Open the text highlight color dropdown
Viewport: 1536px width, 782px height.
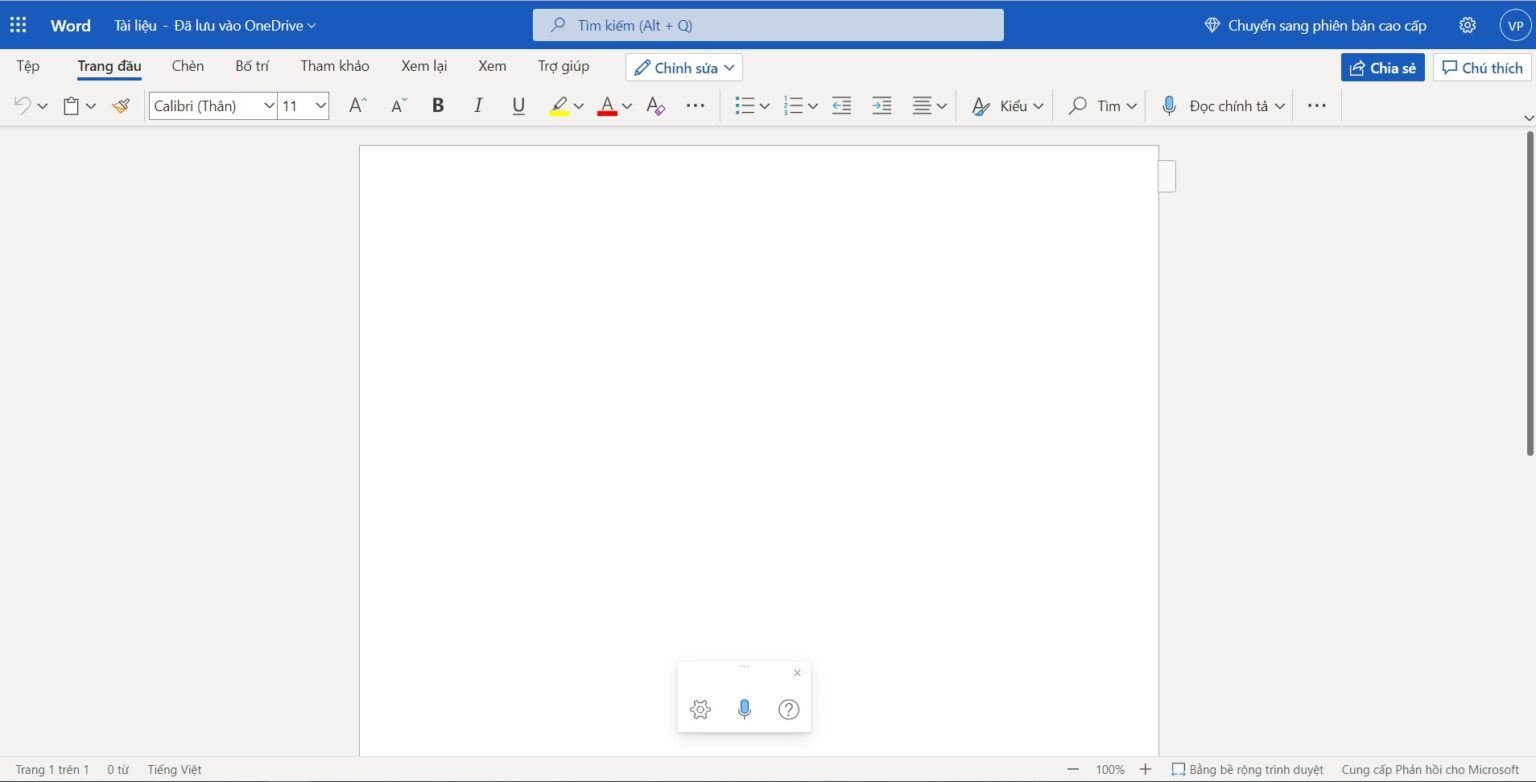[x=578, y=105]
